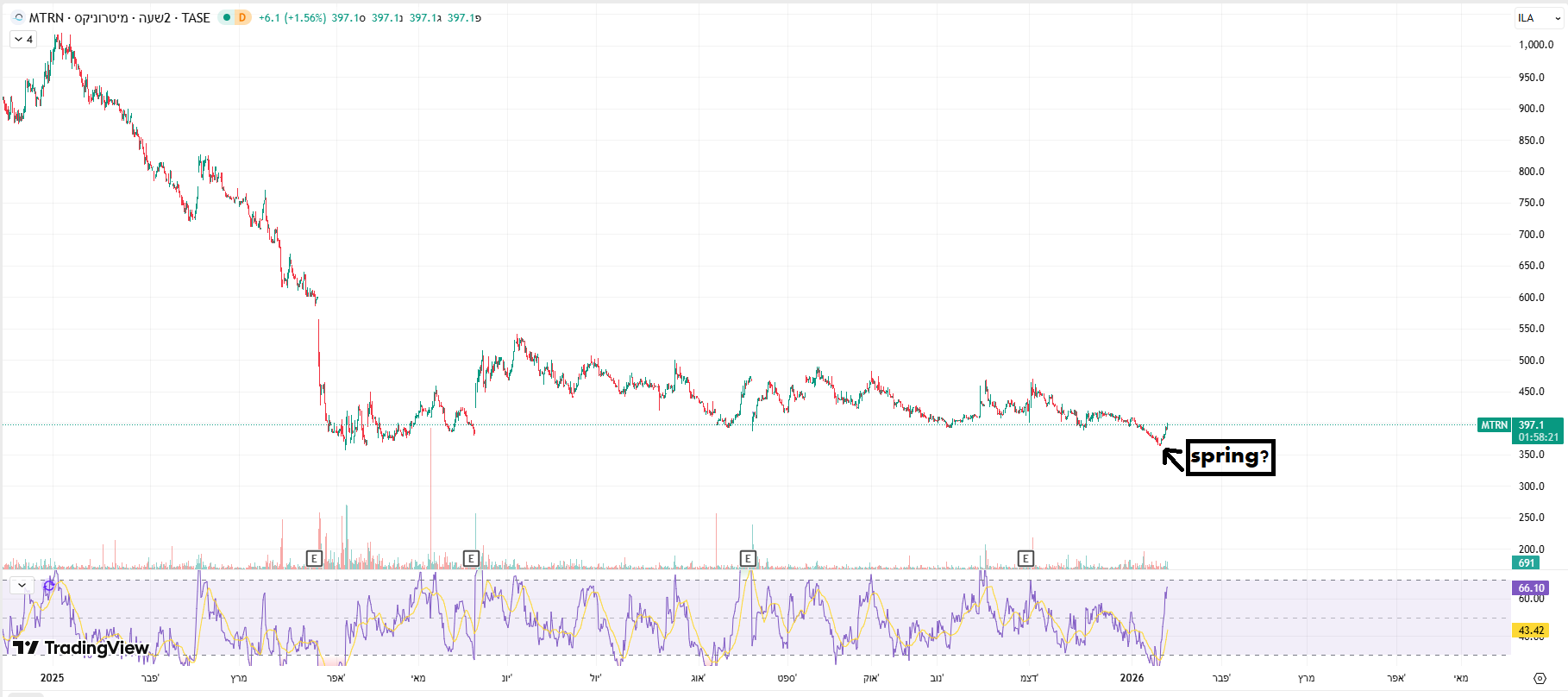Click the green volume label 691

1527,563
